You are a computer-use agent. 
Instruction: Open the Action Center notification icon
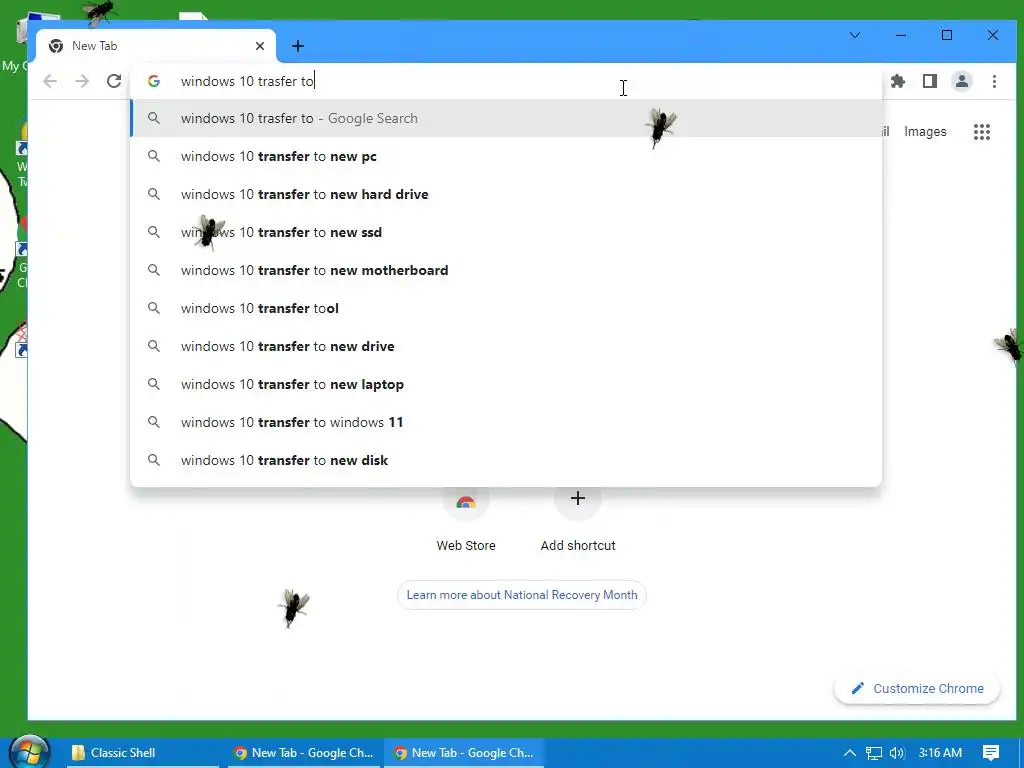pos(991,753)
